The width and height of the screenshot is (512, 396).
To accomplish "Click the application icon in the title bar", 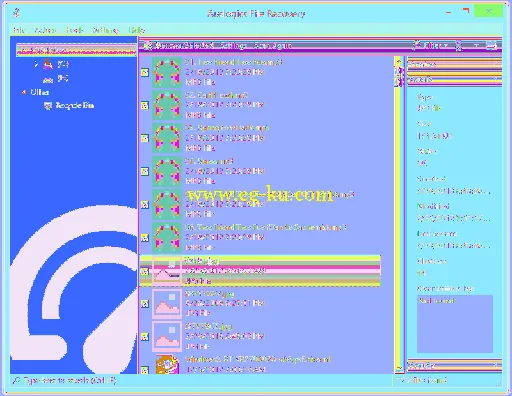I will pyautogui.click(x=16, y=13).
